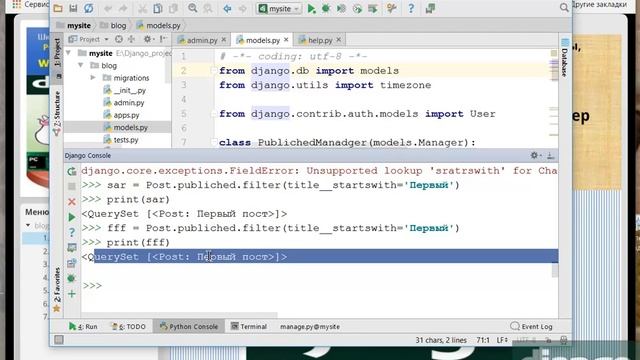Open the Structure side tool window
Image resolution: width=640 pixels, height=360 pixels.
pyautogui.click(x=57, y=112)
